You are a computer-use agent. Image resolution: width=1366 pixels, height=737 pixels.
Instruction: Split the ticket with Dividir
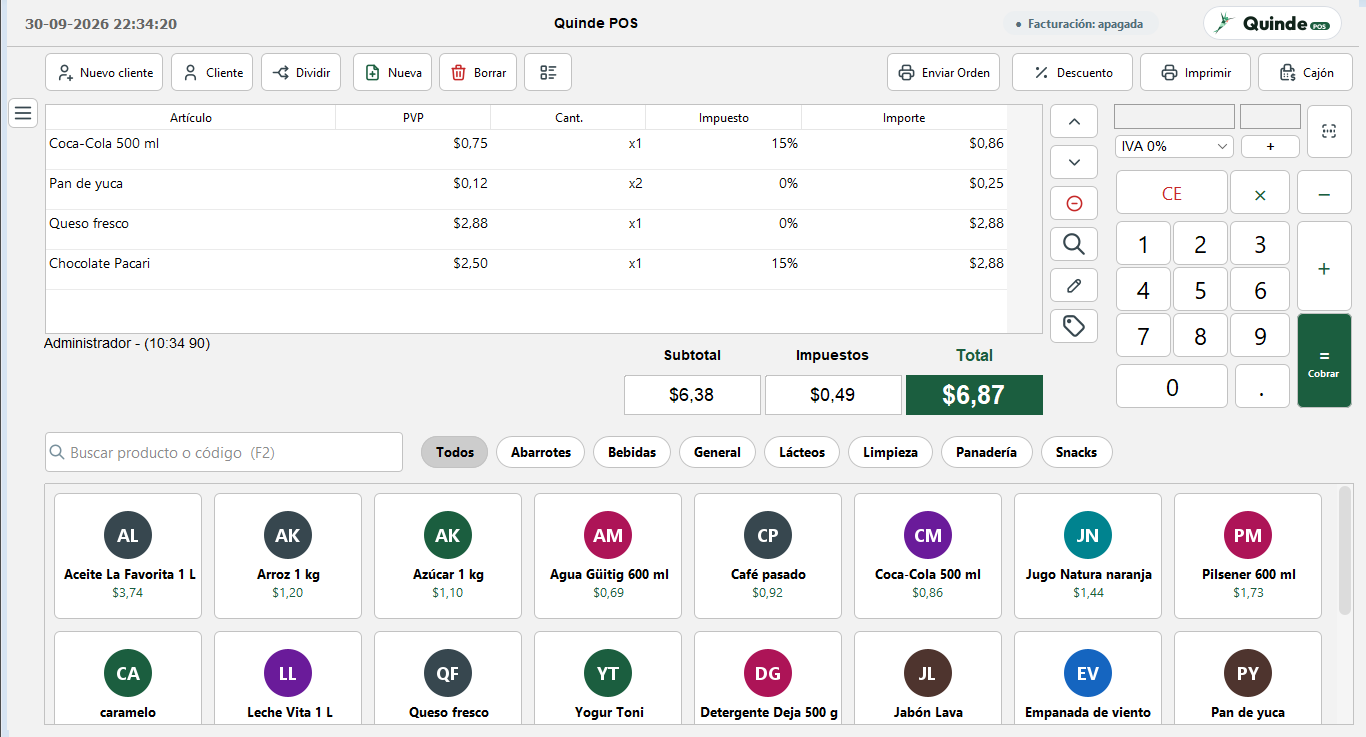coord(302,72)
